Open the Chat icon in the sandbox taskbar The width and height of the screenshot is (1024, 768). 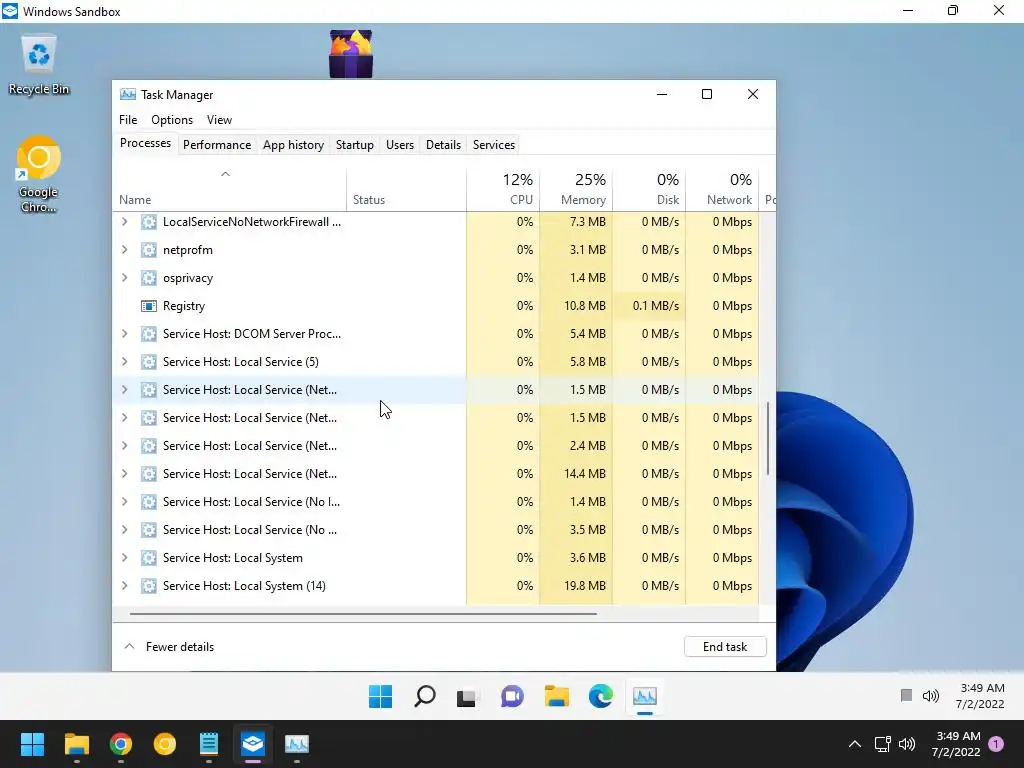tap(512, 696)
